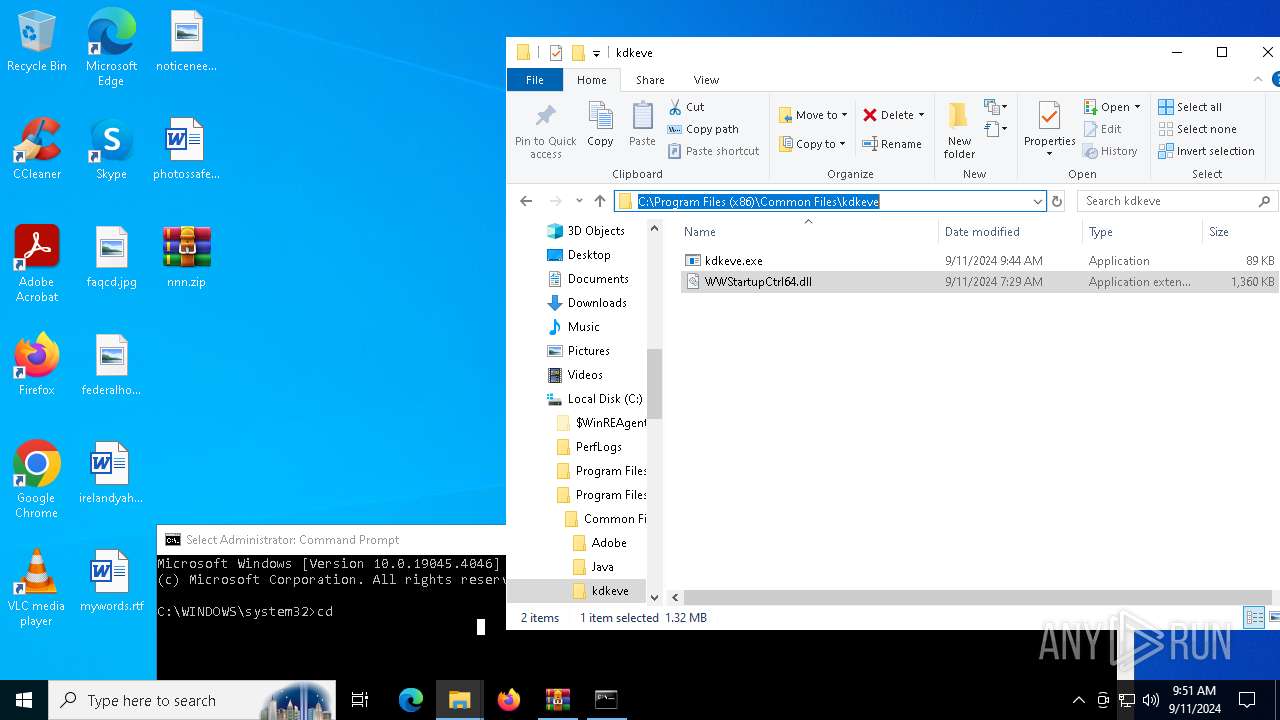Click the Delete button in Organize group
This screenshot has width=1280, height=720.
(x=894, y=115)
